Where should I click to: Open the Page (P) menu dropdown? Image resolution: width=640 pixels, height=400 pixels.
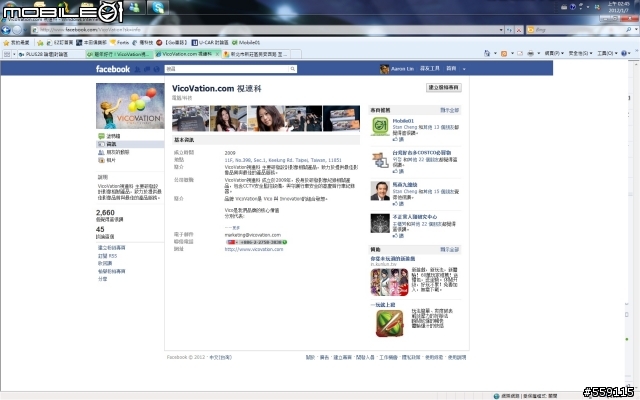(x=554, y=53)
